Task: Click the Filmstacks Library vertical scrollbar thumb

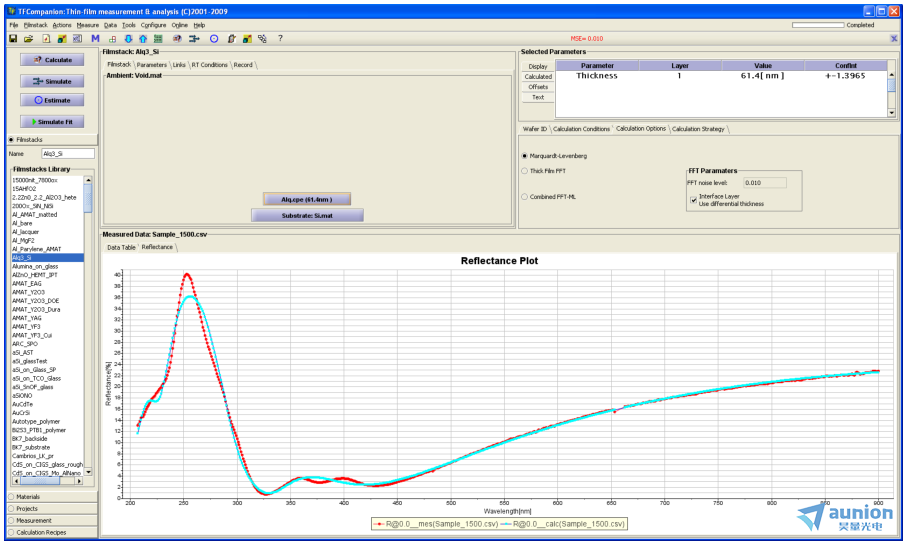Action: pos(88,199)
